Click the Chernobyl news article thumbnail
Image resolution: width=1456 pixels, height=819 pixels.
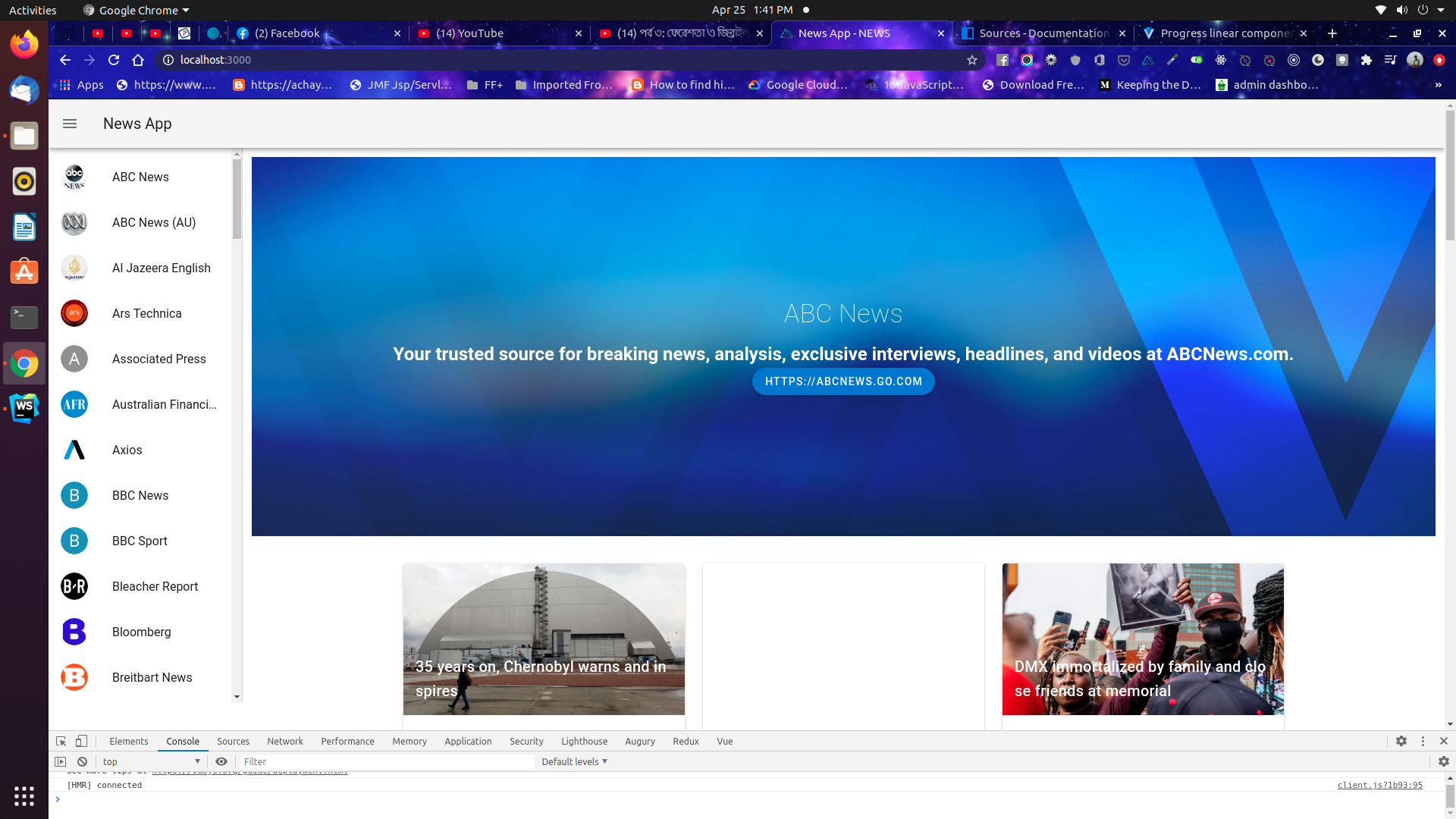click(543, 639)
